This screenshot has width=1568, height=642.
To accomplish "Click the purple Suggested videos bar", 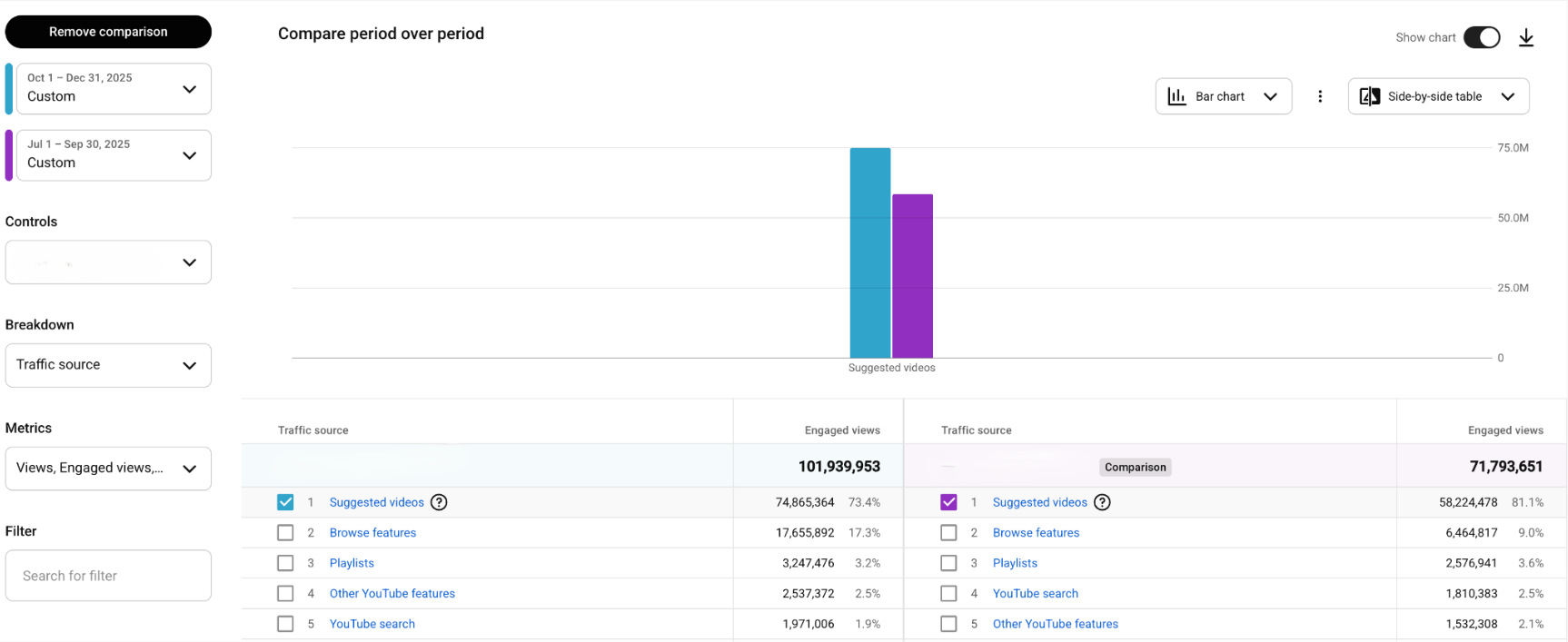I will (x=912, y=276).
